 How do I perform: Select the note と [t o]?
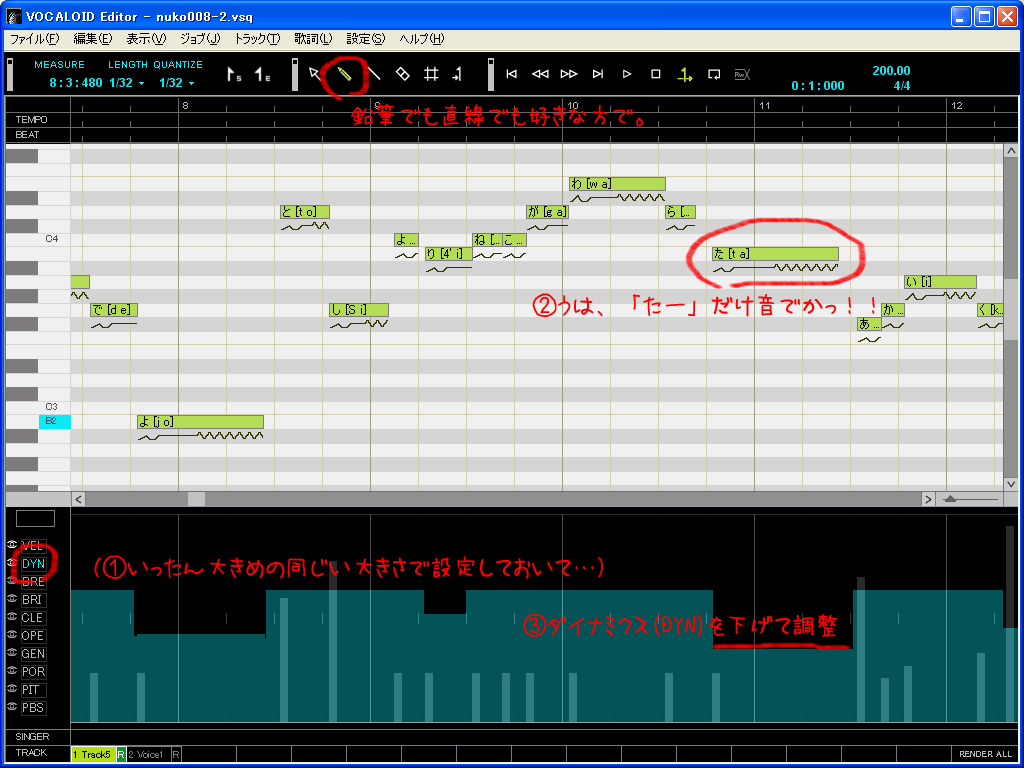coord(305,212)
